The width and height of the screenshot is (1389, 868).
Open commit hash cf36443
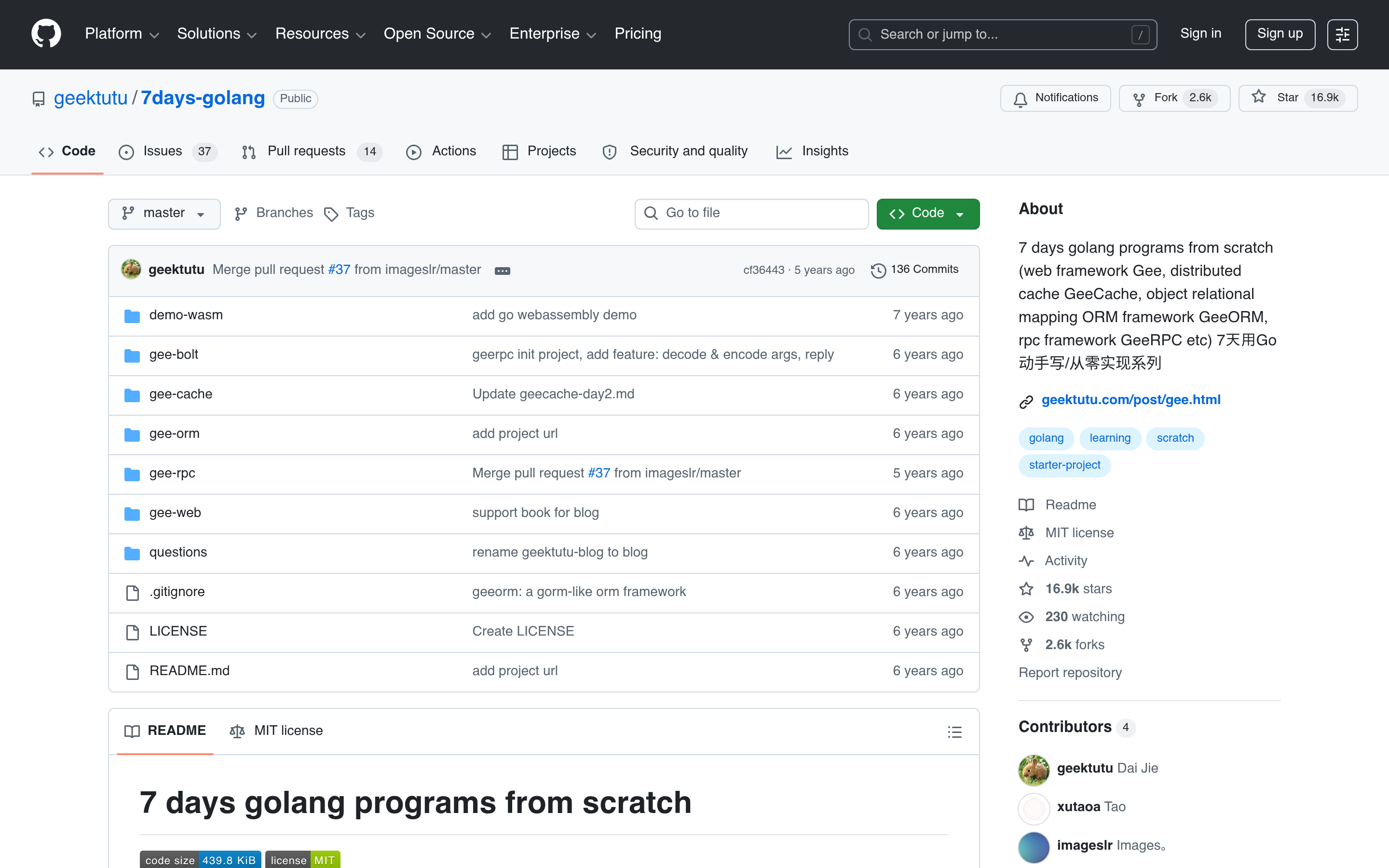(763, 271)
